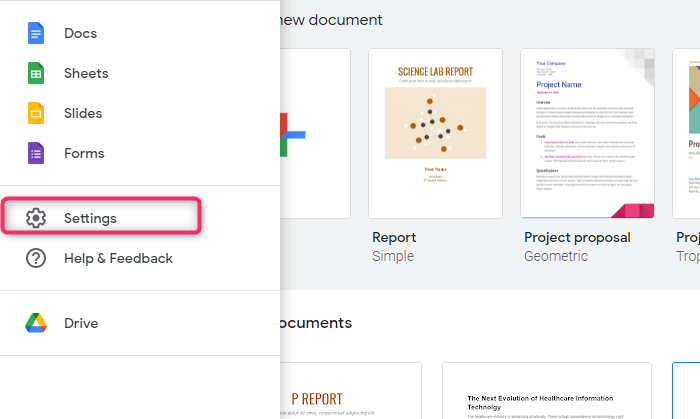700x419 pixels.
Task: Open the Settings menu entry
Action: [101, 217]
